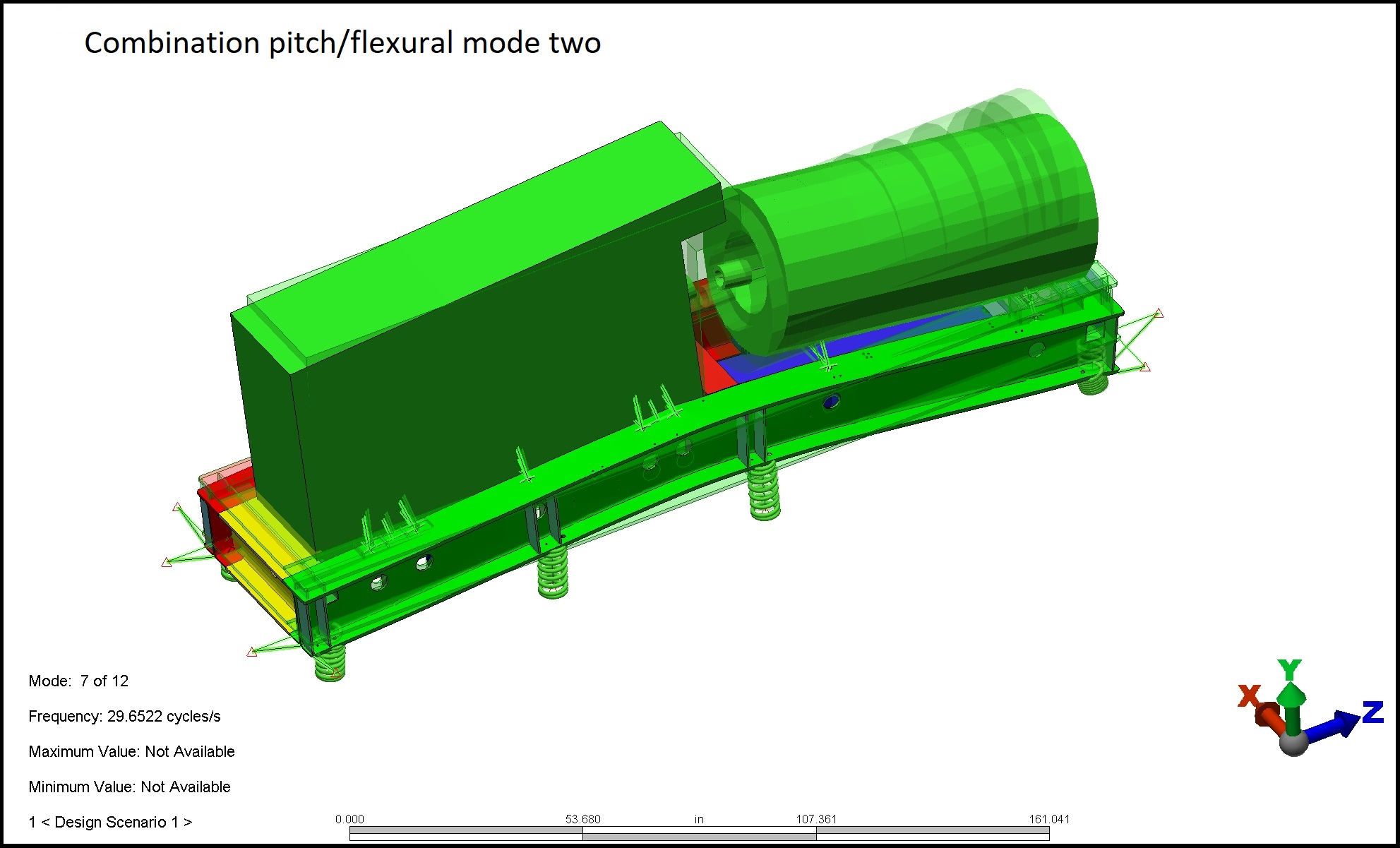1400x848 pixels.
Task: Click the scale bar at 53.680 mark
Action: [582, 832]
